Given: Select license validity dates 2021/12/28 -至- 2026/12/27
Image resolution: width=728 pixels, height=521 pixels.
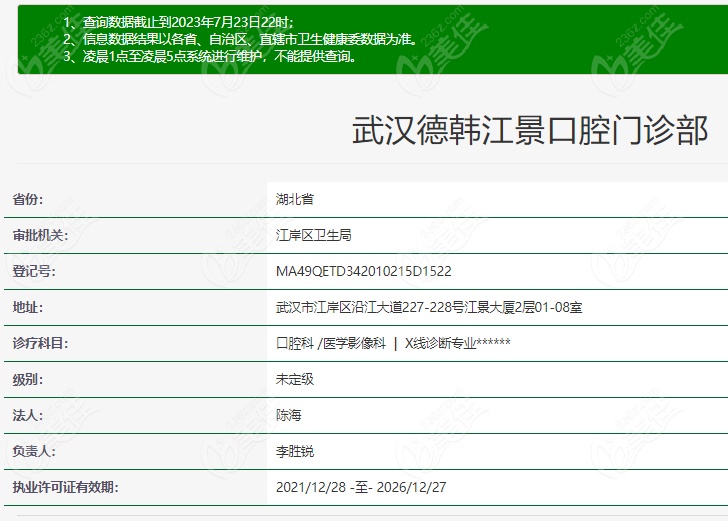Looking at the screenshot, I should [361, 487].
